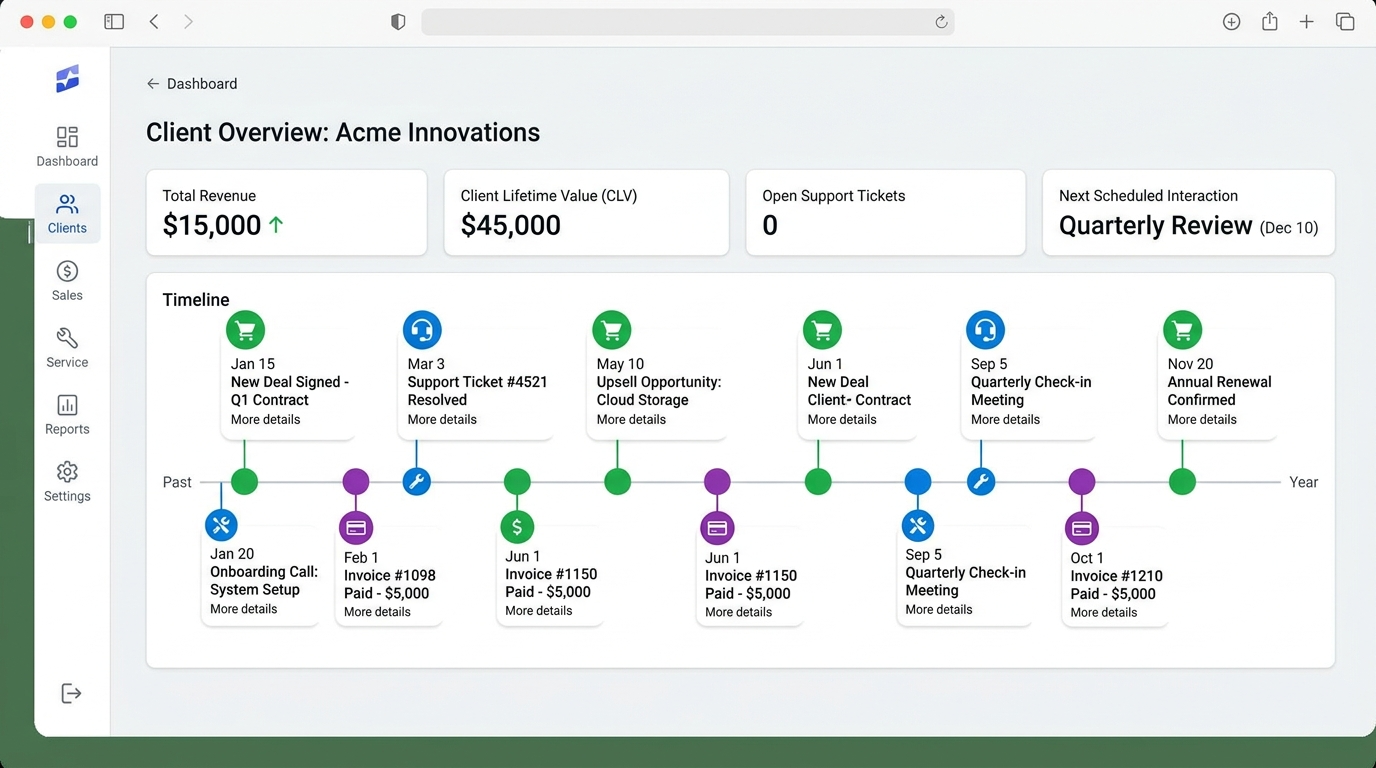Click the headset icon above Mar 3
Image resolution: width=1376 pixels, height=768 pixels.
pos(422,330)
